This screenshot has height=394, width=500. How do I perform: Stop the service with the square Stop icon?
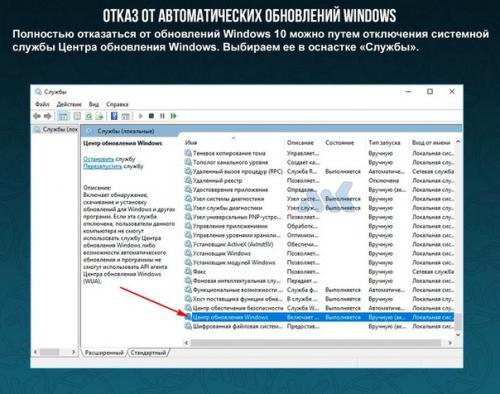pos(151,116)
